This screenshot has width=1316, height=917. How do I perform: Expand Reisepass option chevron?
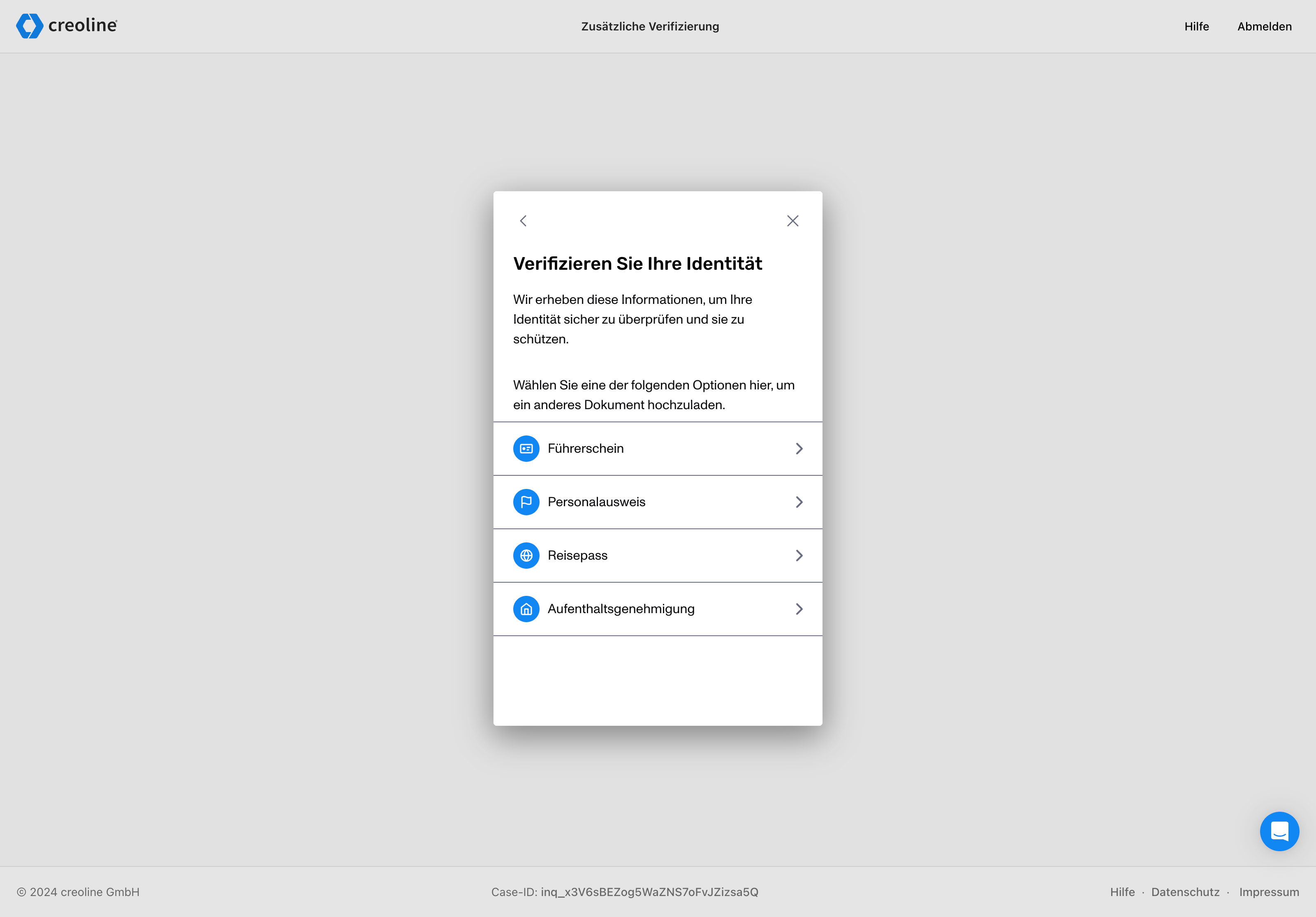click(799, 556)
